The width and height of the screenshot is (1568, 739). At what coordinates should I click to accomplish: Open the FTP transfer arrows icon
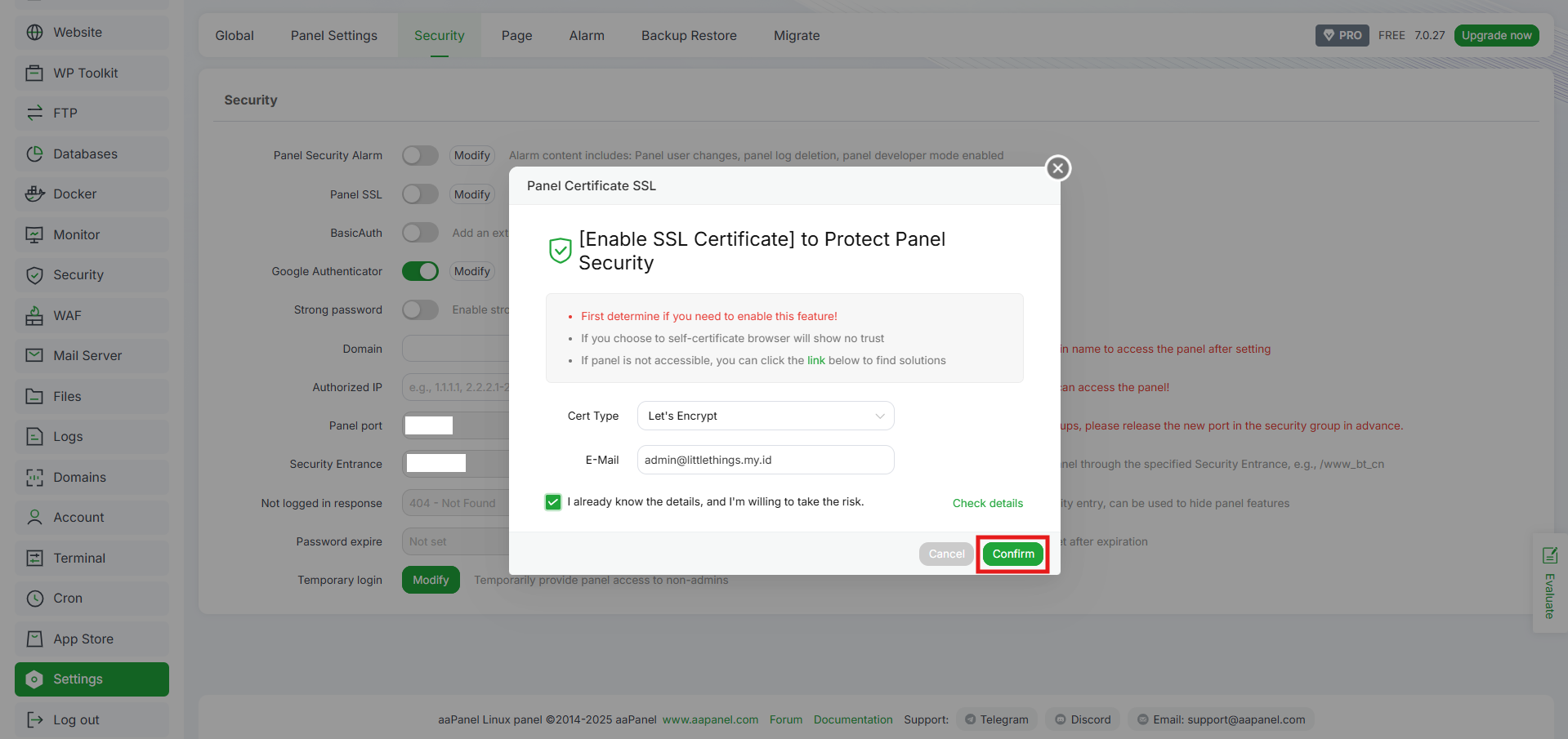point(34,113)
